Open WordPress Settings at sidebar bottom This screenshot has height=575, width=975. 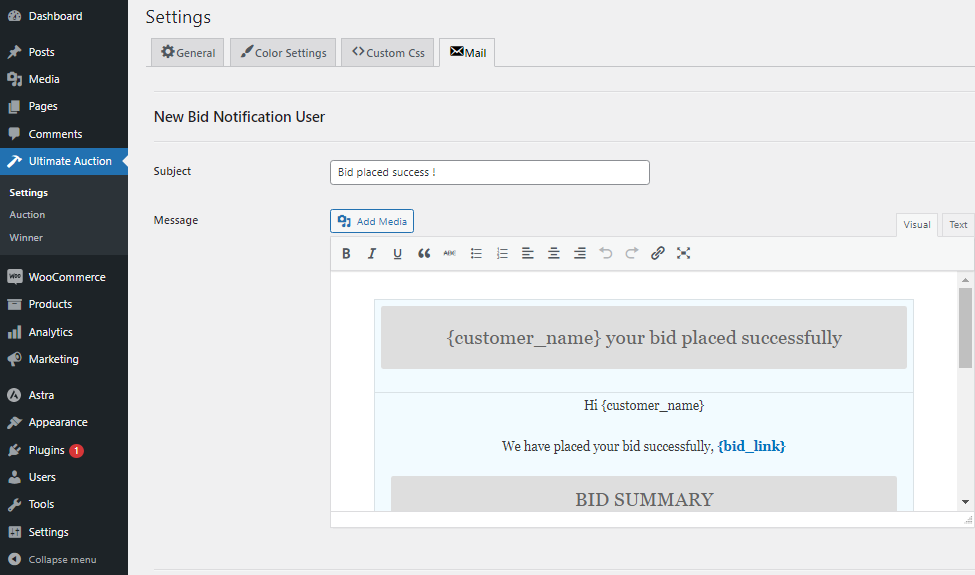pos(64,532)
